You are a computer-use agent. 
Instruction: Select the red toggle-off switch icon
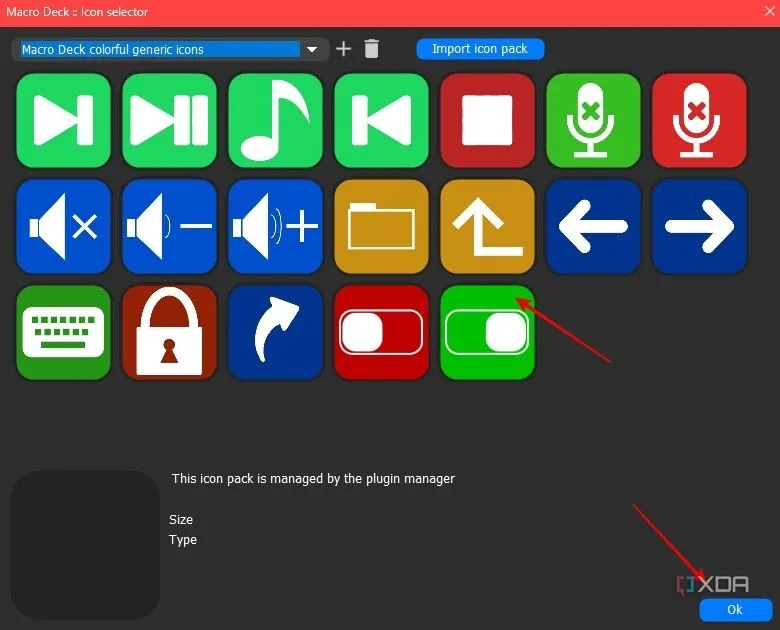pos(381,332)
